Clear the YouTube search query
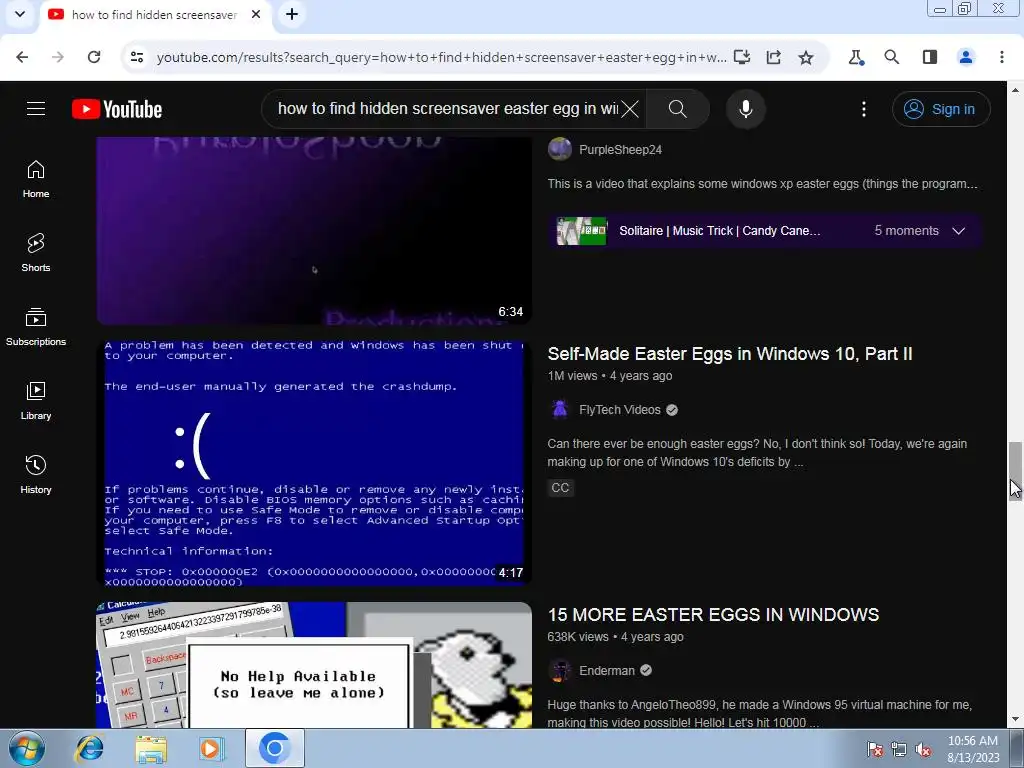The height and width of the screenshot is (768, 1024). pos(630,109)
